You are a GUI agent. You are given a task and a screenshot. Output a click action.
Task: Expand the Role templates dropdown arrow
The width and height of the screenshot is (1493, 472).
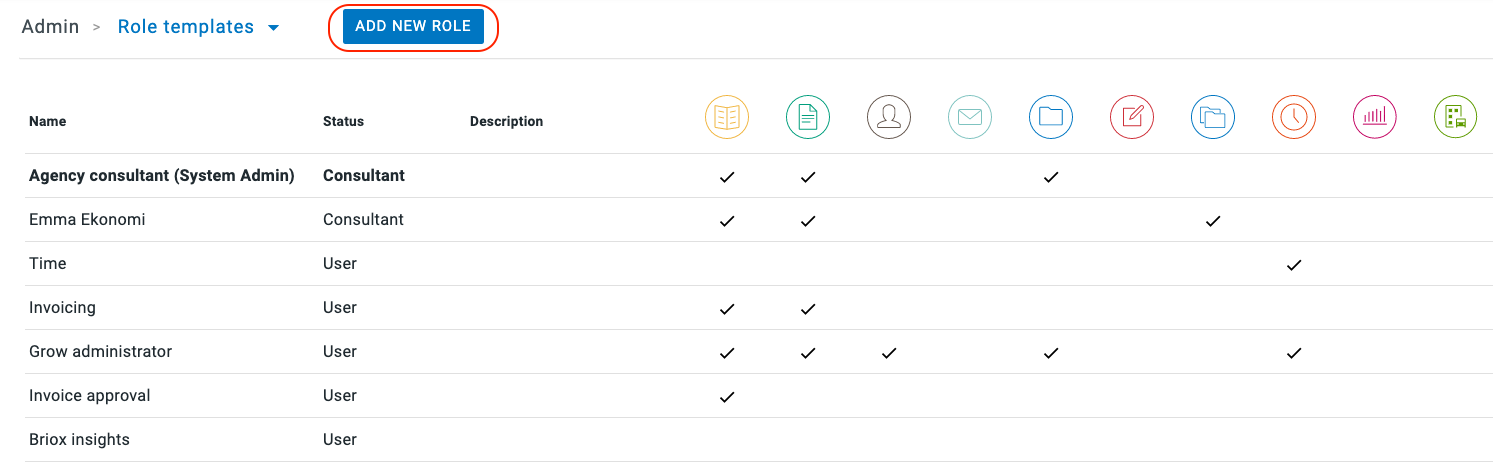274,29
